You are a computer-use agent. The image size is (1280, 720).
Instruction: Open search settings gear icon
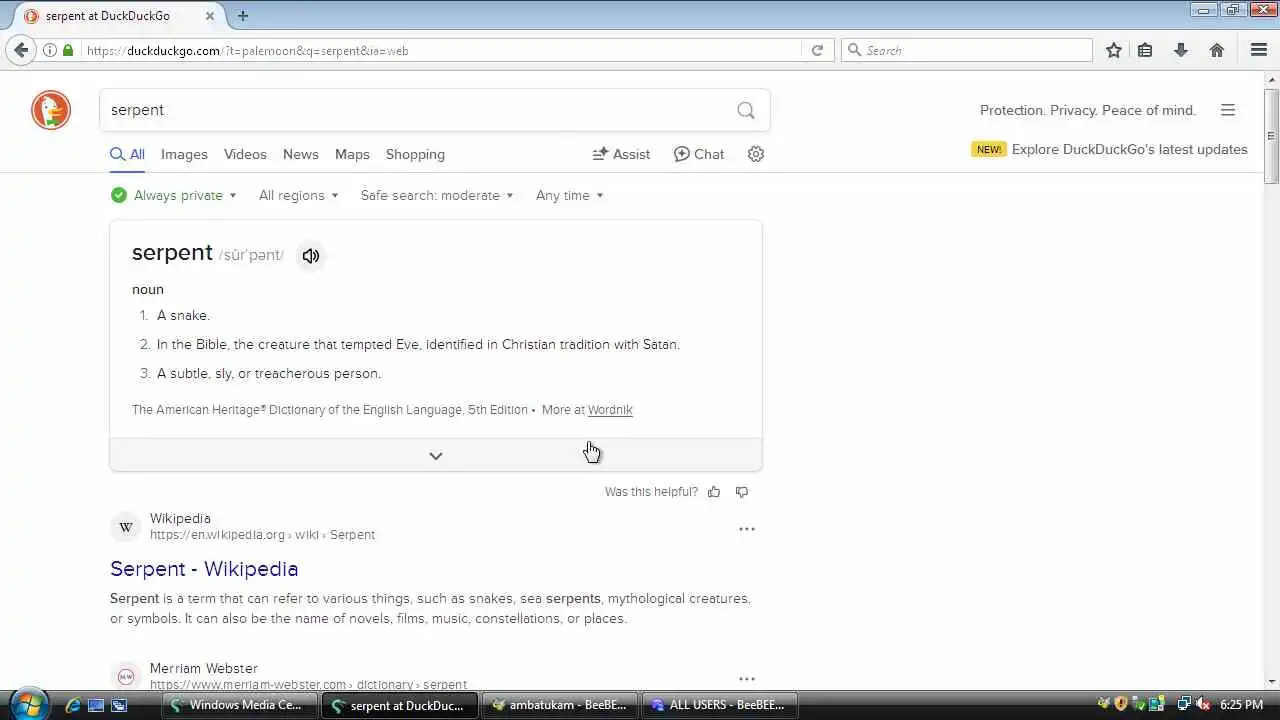tap(756, 154)
